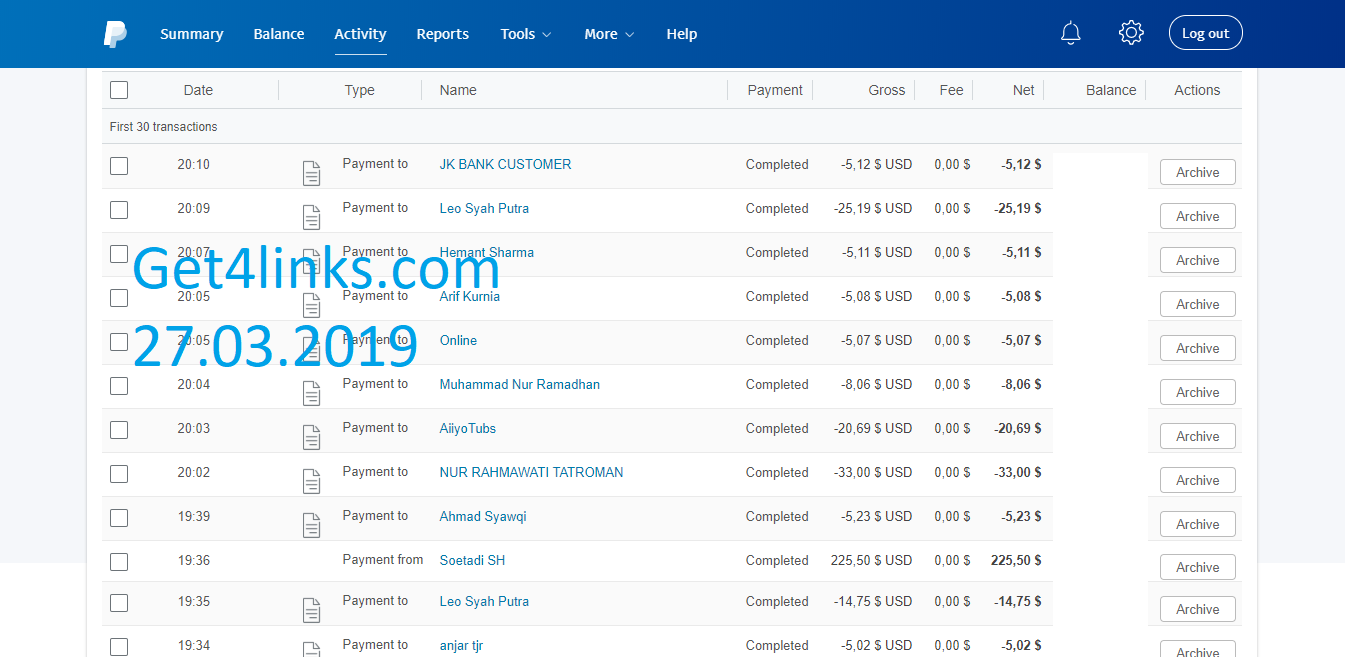Open document icon for Ahmad Syawqi payment
The height and width of the screenshot is (657, 1345).
pyautogui.click(x=312, y=525)
